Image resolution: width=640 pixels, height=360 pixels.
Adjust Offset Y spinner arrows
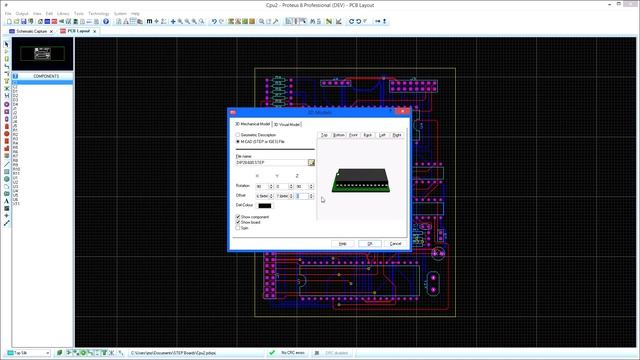(291, 196)
